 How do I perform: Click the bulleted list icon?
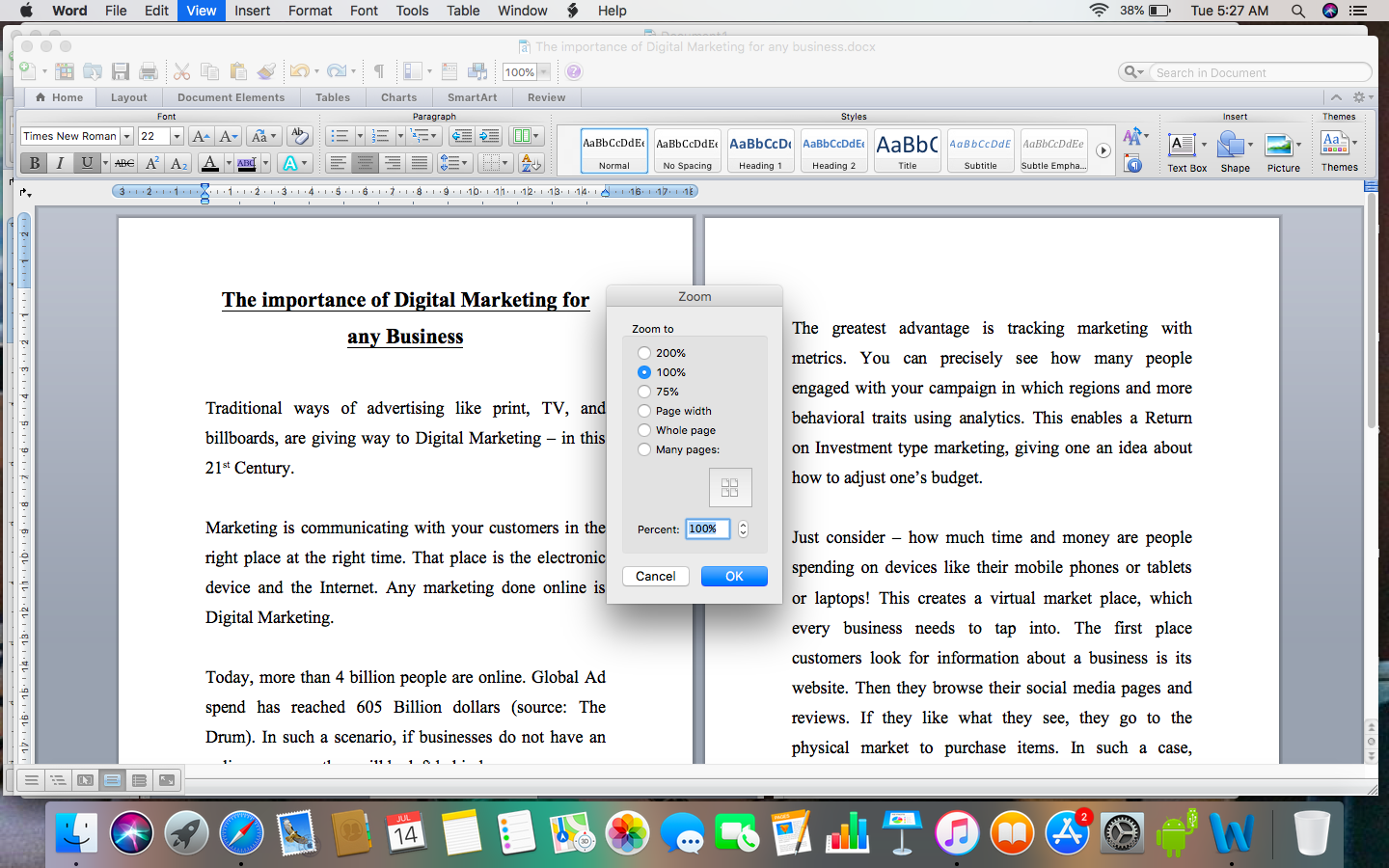[339, 136]
